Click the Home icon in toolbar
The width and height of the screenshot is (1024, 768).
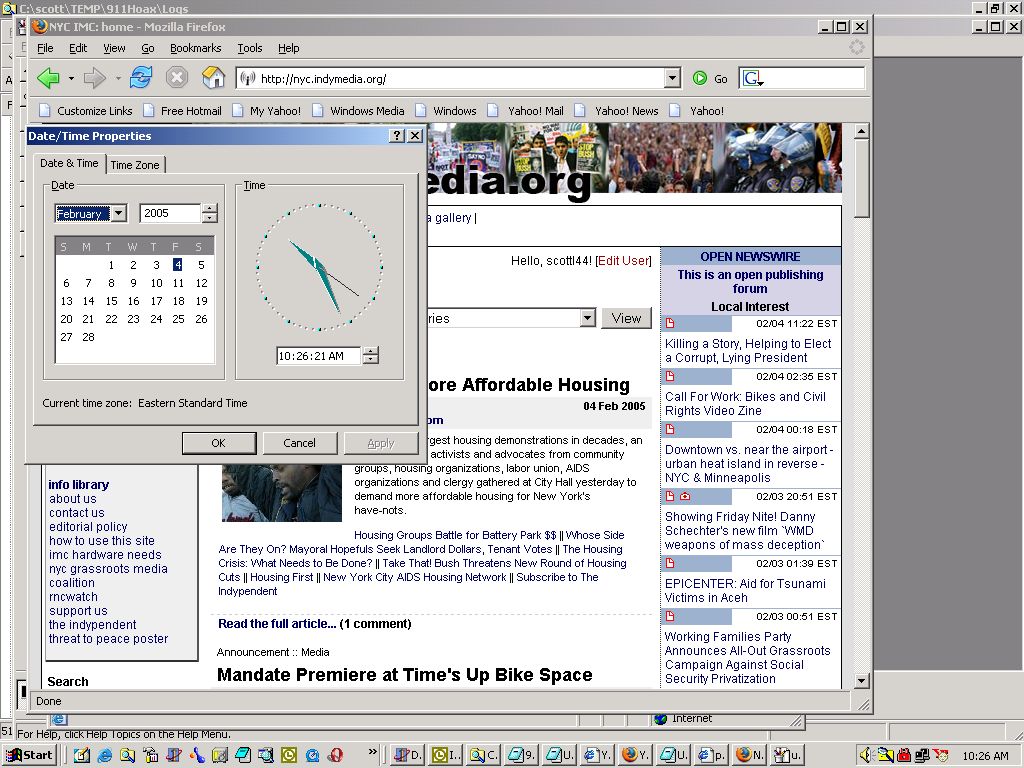(x=213, y=78)
